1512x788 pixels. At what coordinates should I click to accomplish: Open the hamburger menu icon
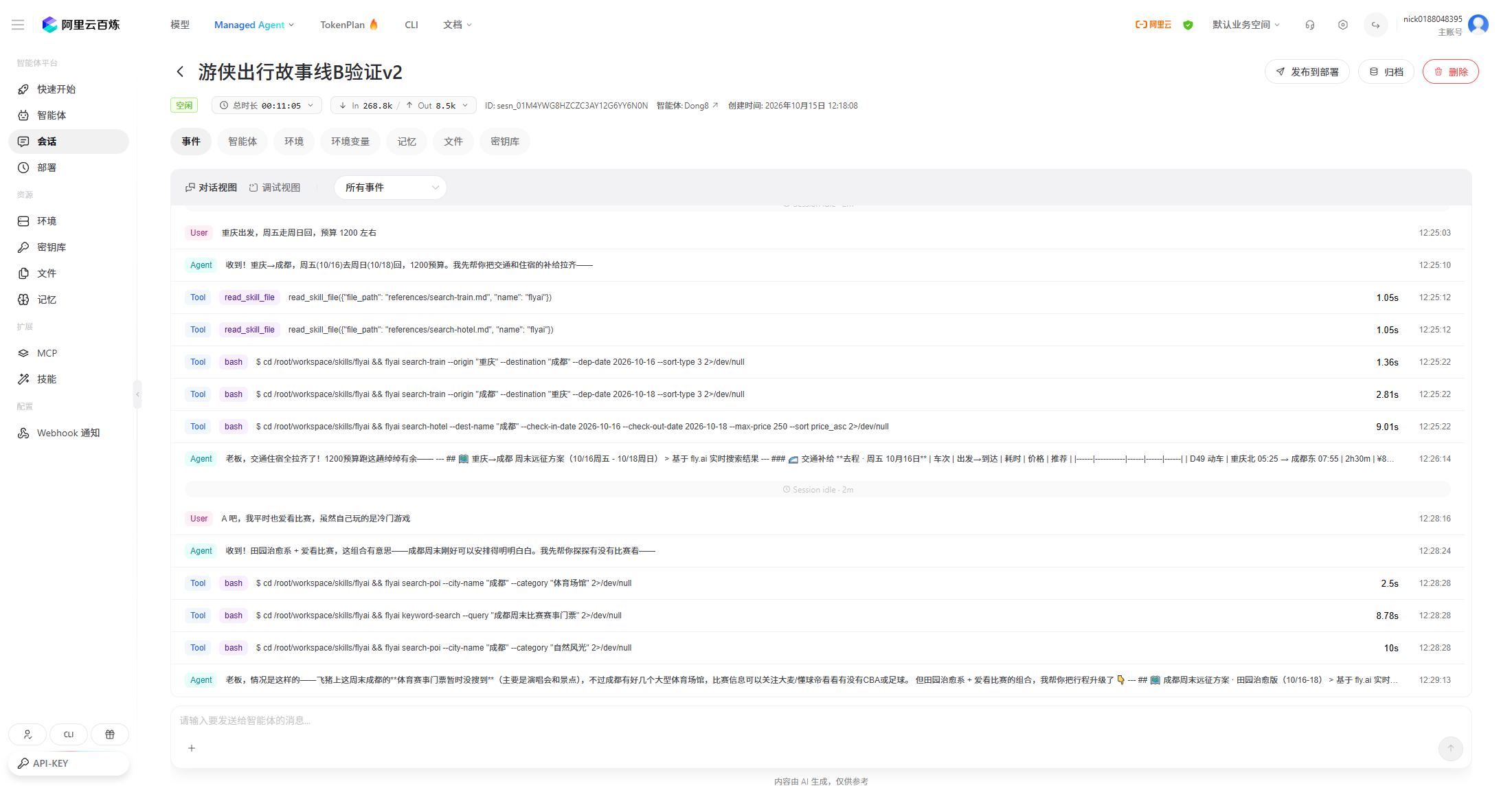18,25
